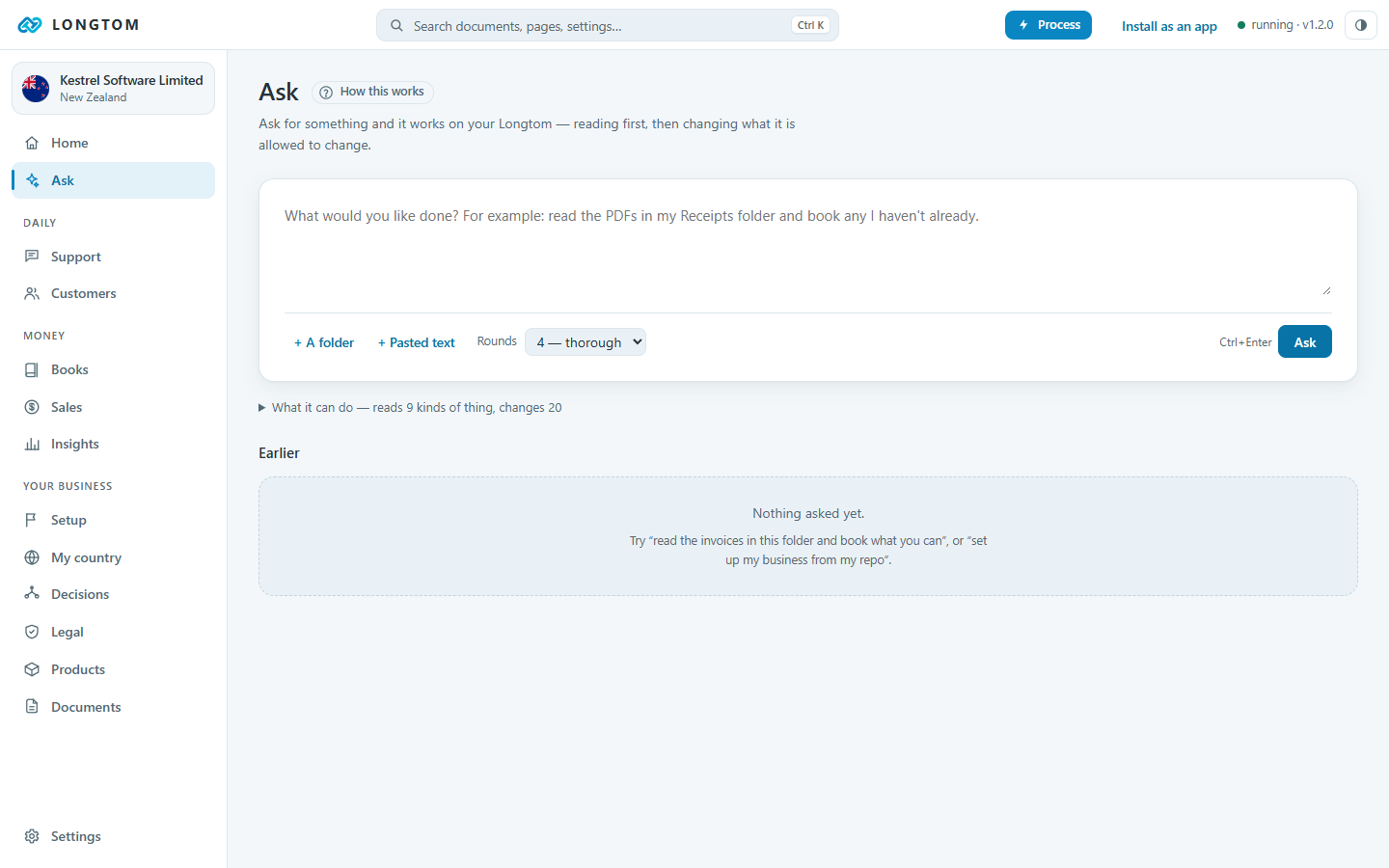Click the Ask sparkle icon in sidebar
The image size is (1389, 868).
click(32, 180)
